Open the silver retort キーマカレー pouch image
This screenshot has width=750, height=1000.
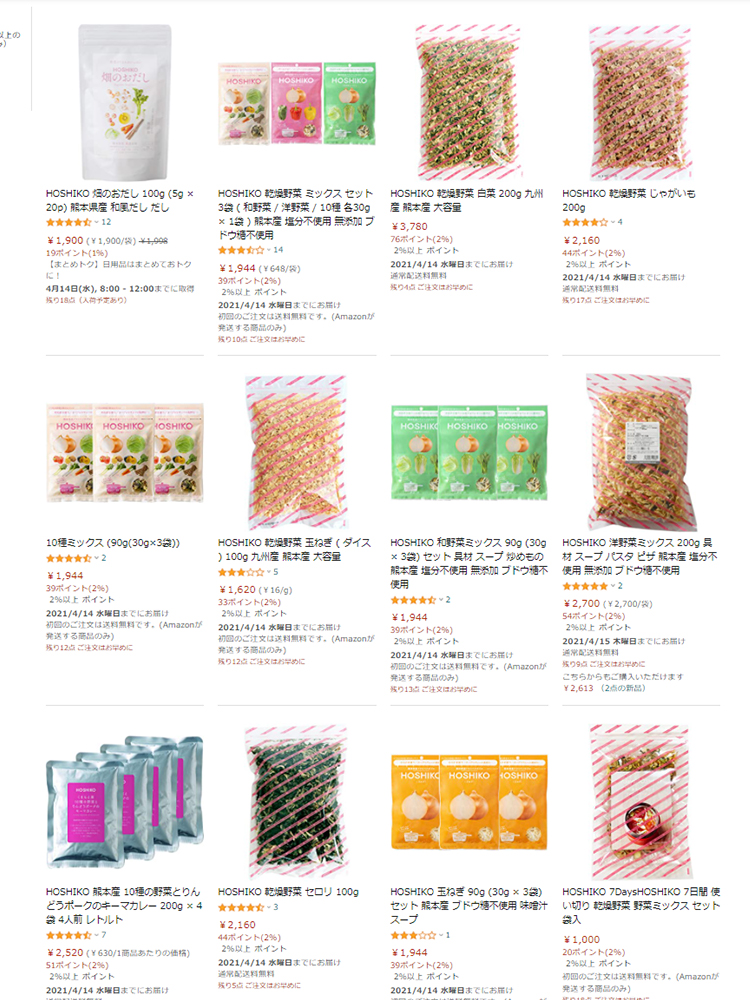tap(125, 802)
